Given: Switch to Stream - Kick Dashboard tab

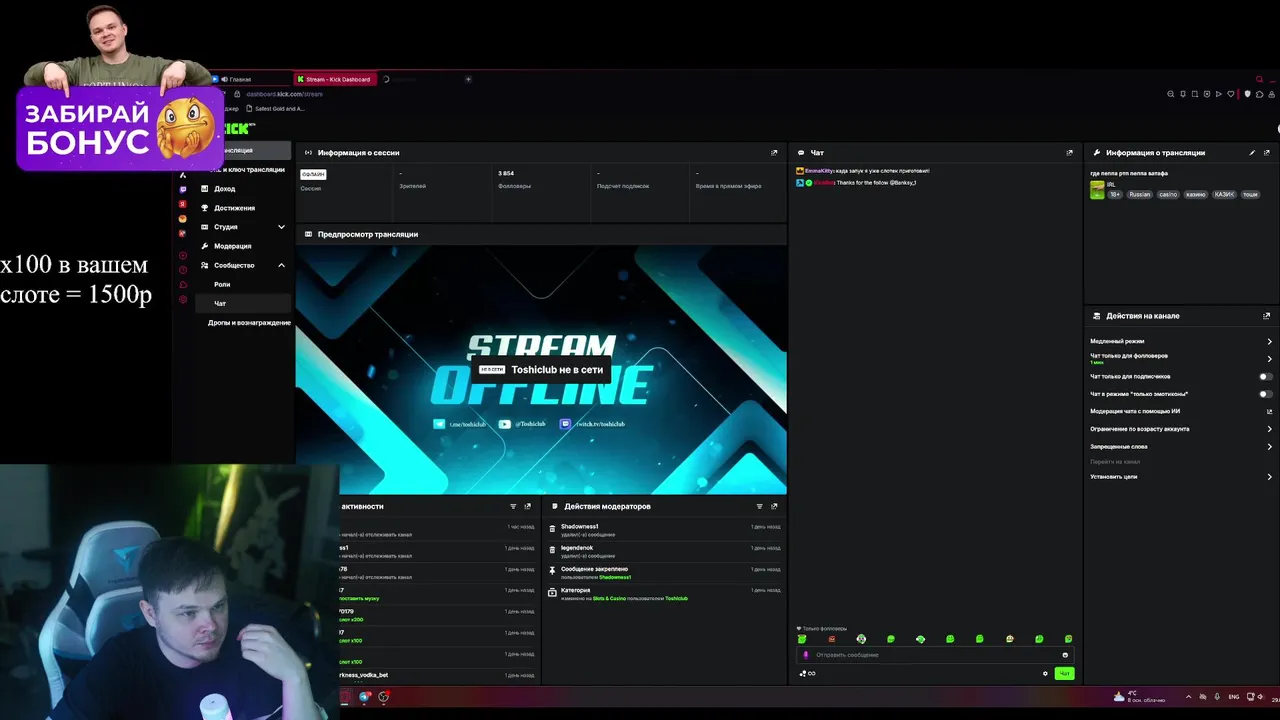Looking at the screenshot, I should tap(336, 79).
